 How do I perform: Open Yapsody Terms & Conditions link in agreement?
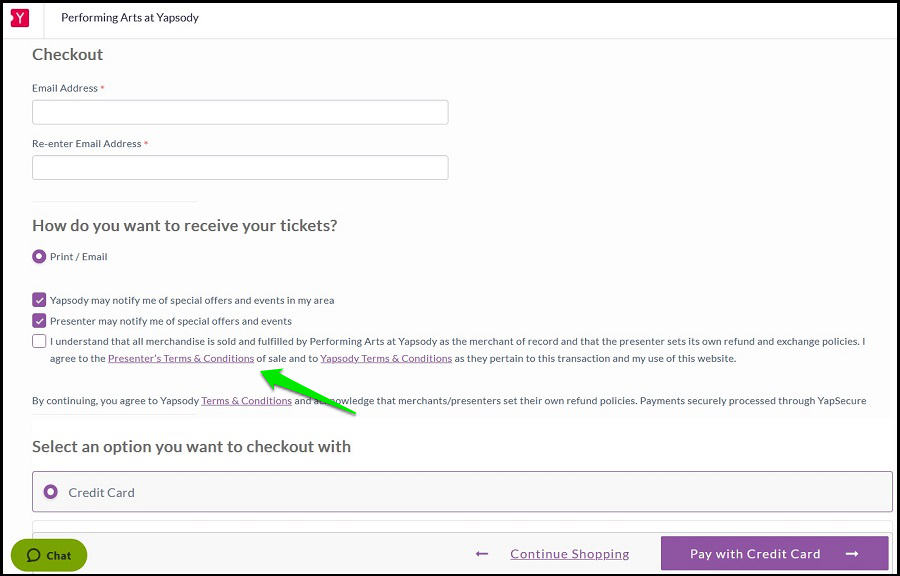pyautogui.click(x=386, y=359)
